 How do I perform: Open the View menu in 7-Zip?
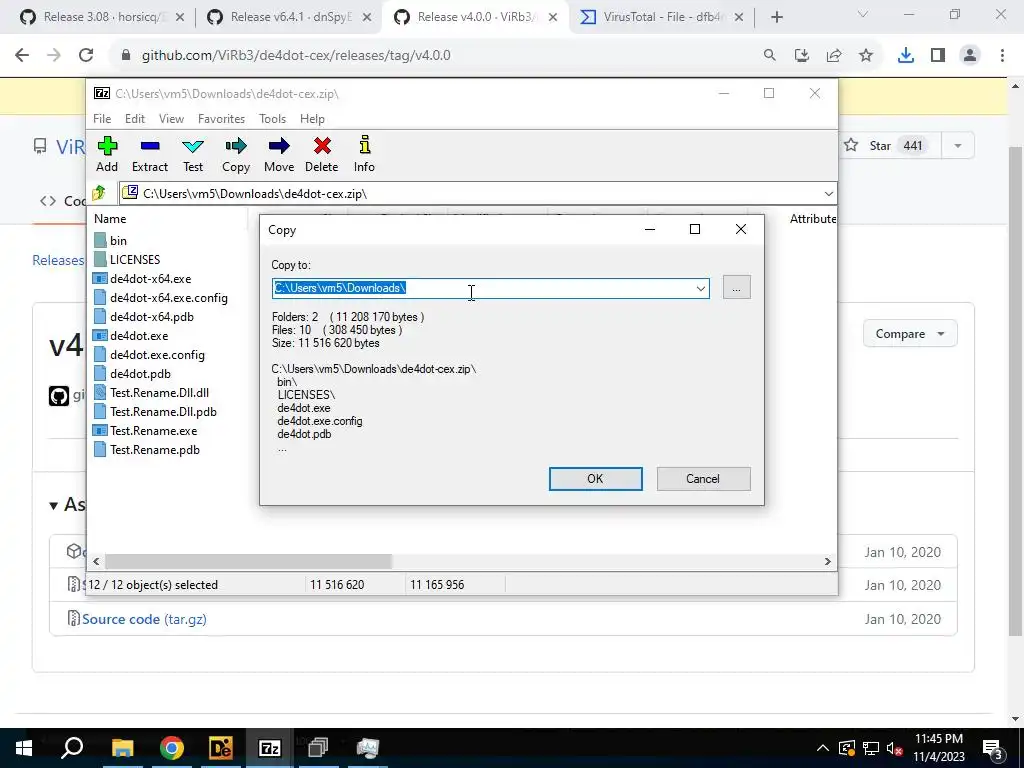(171, 119)
